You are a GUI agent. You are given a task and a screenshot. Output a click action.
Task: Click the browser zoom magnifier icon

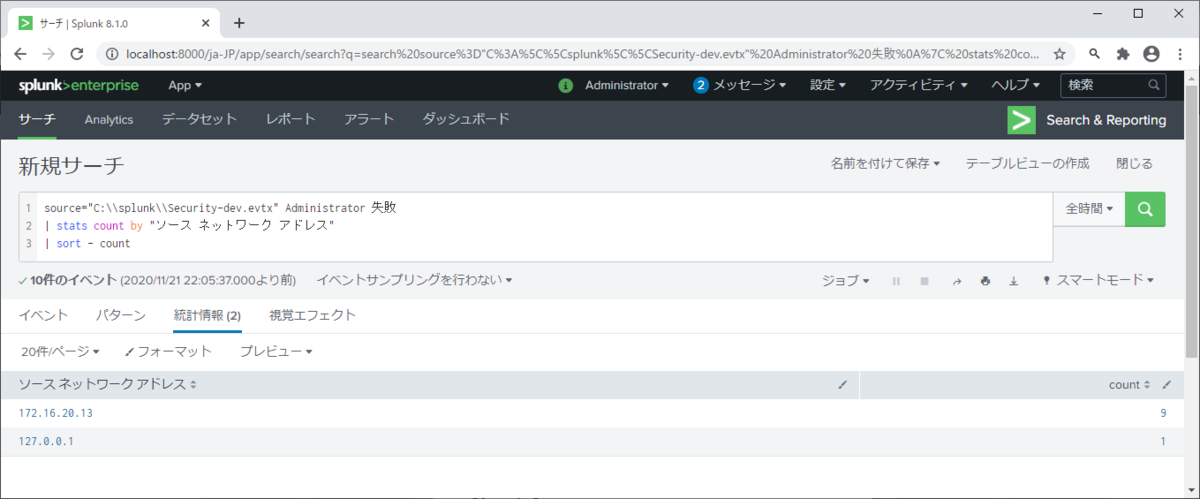coord(1095,54)
